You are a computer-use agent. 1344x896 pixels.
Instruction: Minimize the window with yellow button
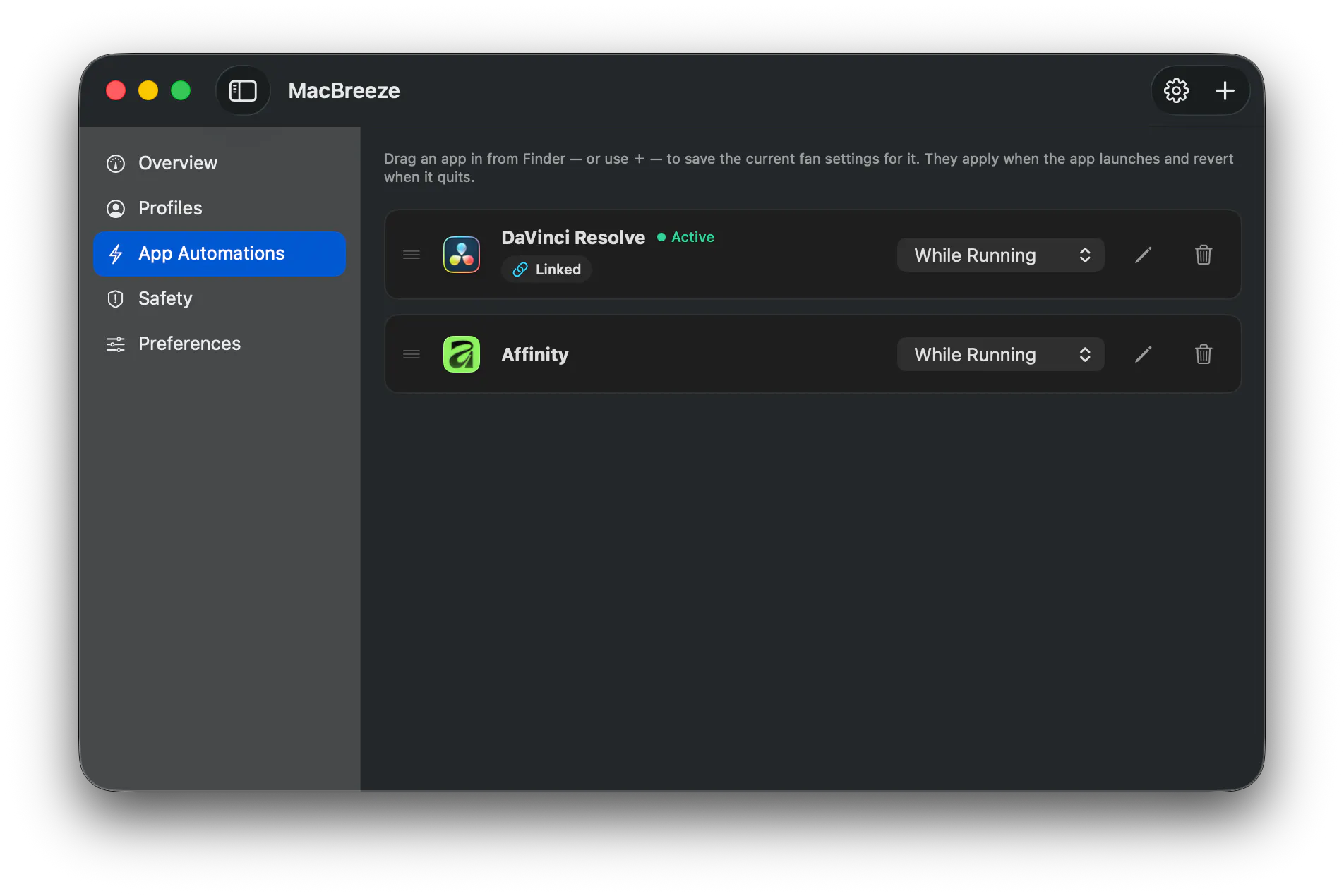pos(148,90)
